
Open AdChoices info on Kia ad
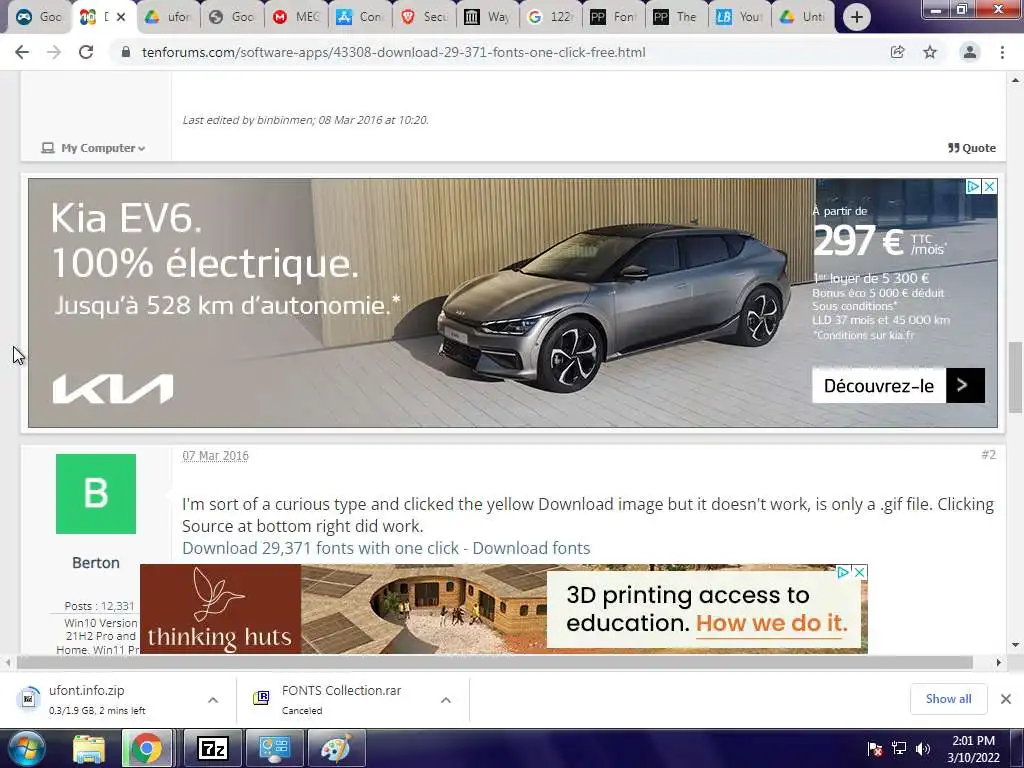point(973,187)
